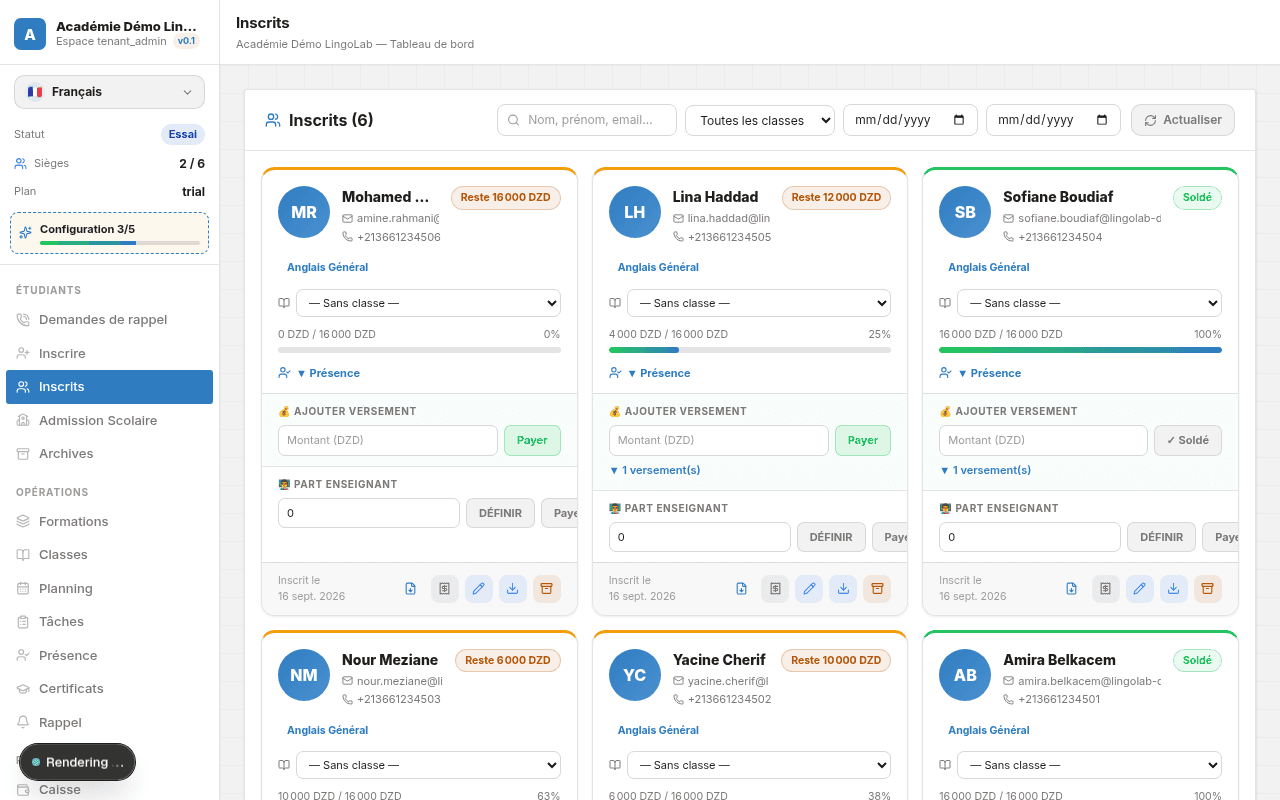The height and width of the screenshot is (800, 1280).
Task: Click the Actualiser refresh button
Action: pos(1183,120)
